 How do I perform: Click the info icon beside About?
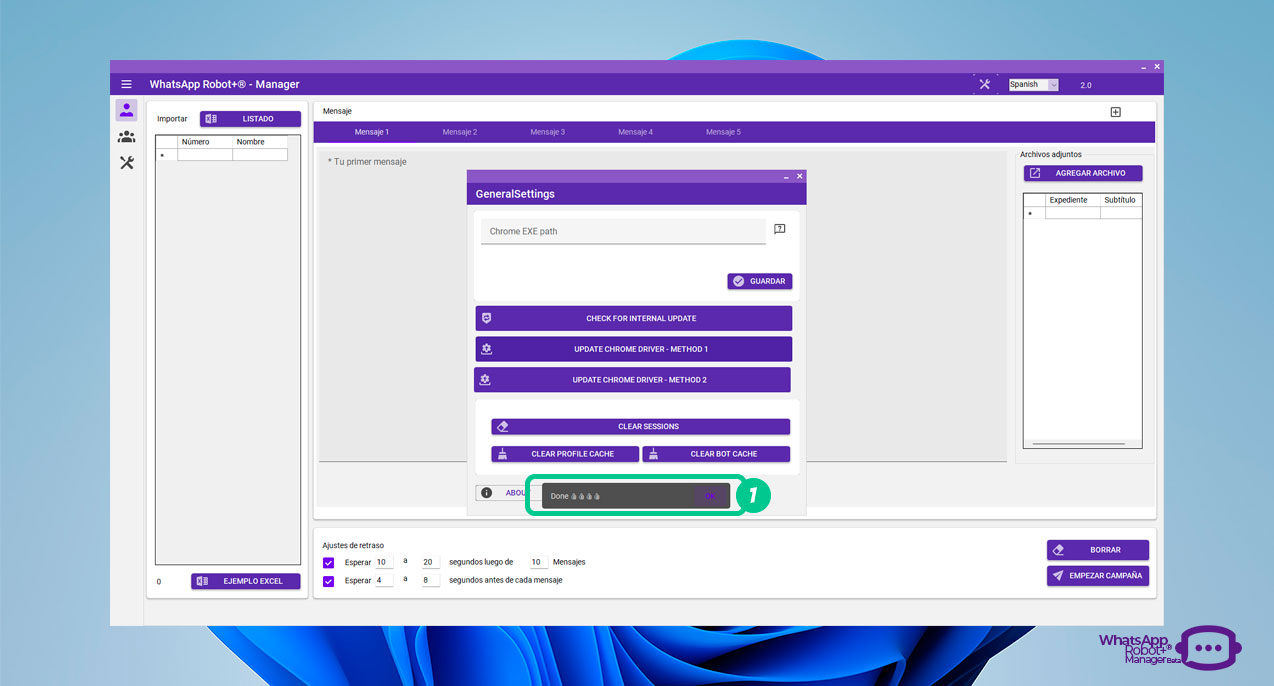(486, 493)
